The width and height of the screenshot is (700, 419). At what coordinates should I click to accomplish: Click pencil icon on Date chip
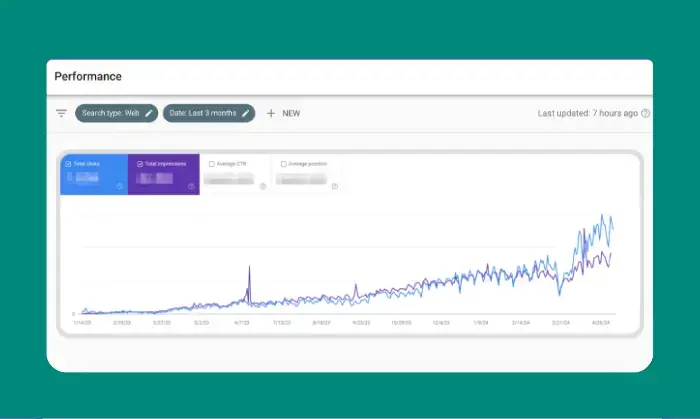click(x=245, y=113)
